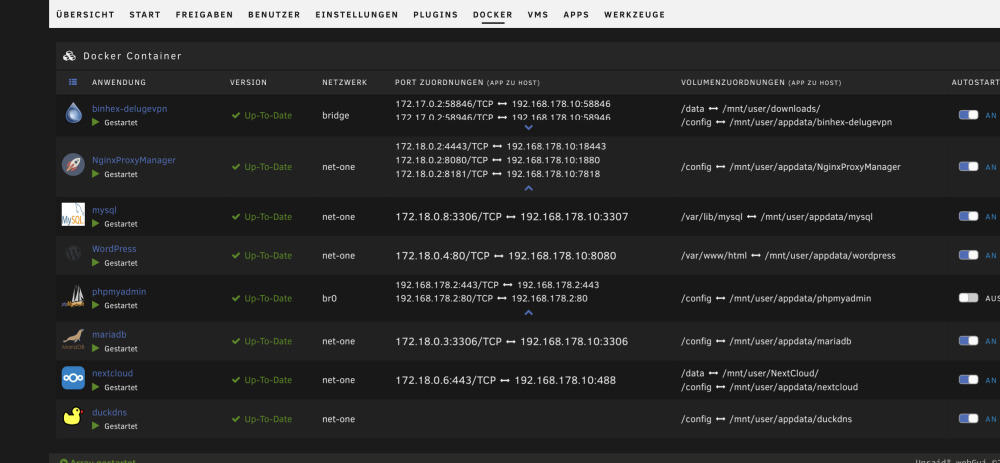Image resolution: width=1000 pixels, height=463 pixels.
Task: Click br0 network in phpmyadmin row
Action: [x=330, y=298]
